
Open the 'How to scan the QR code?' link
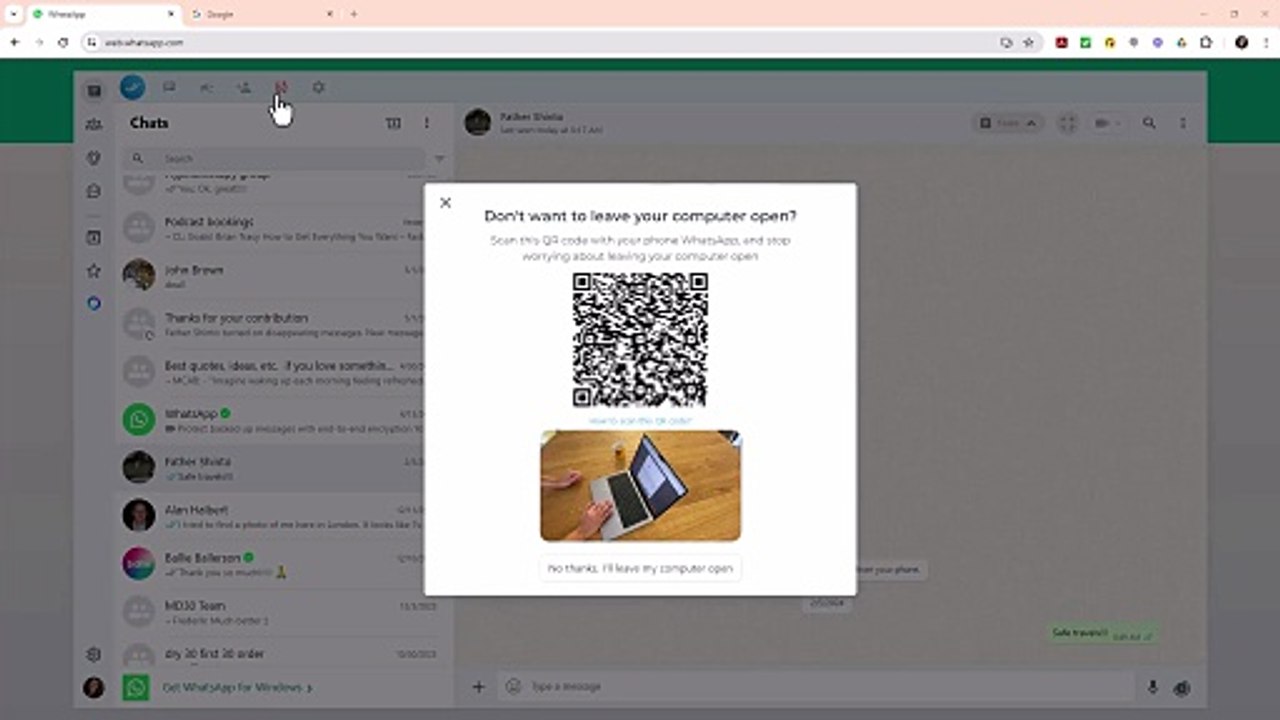(640, 421)
